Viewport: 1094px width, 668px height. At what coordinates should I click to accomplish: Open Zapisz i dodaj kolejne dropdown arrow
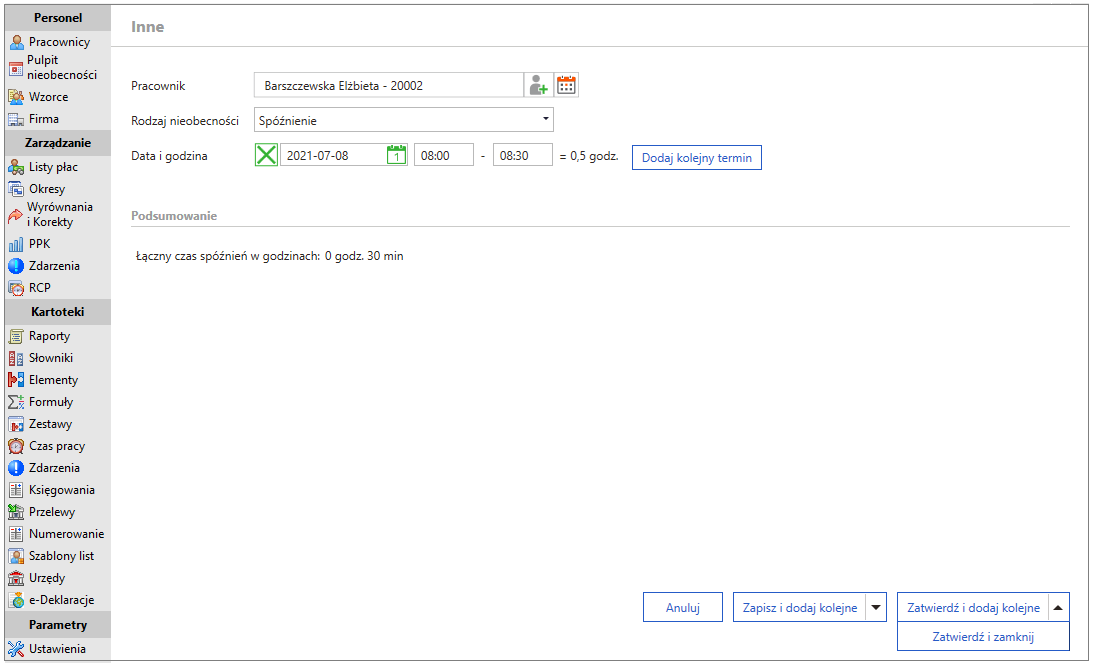pos(876,608)
